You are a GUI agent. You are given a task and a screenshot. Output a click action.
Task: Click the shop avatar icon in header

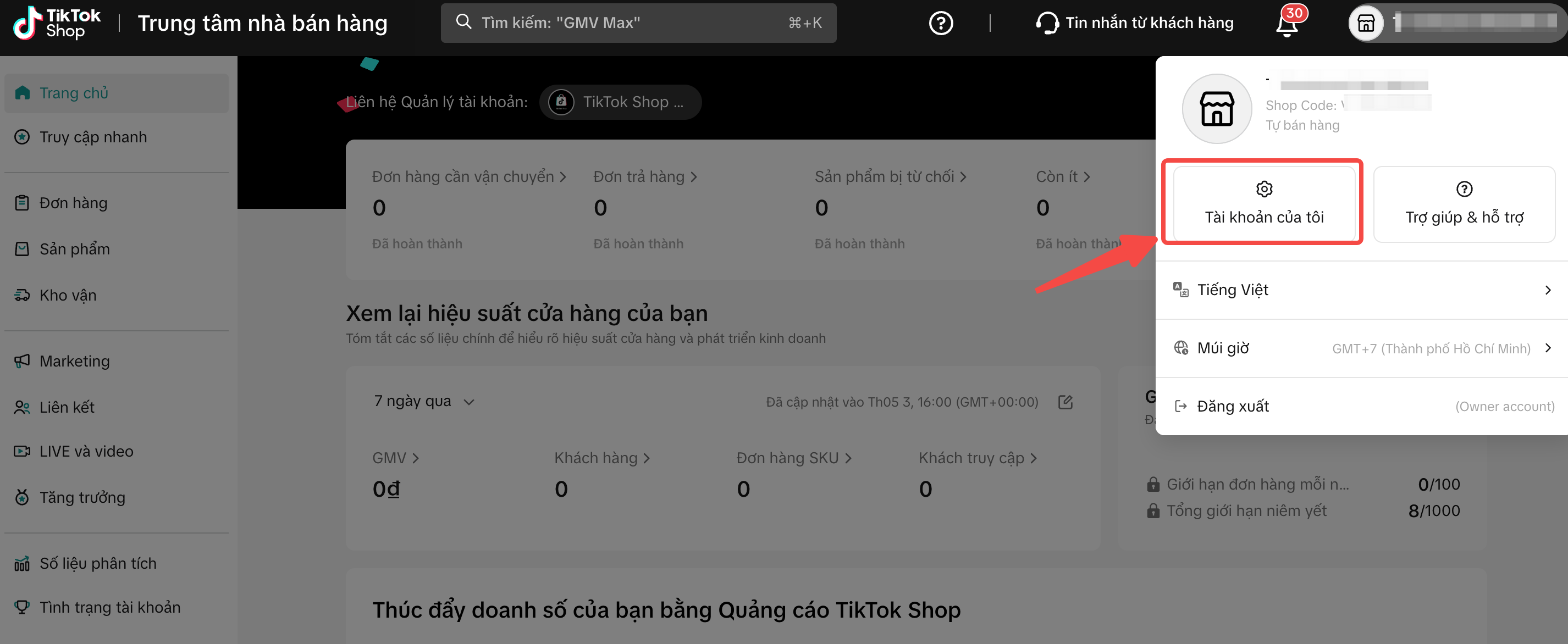tap(1366, 23)
